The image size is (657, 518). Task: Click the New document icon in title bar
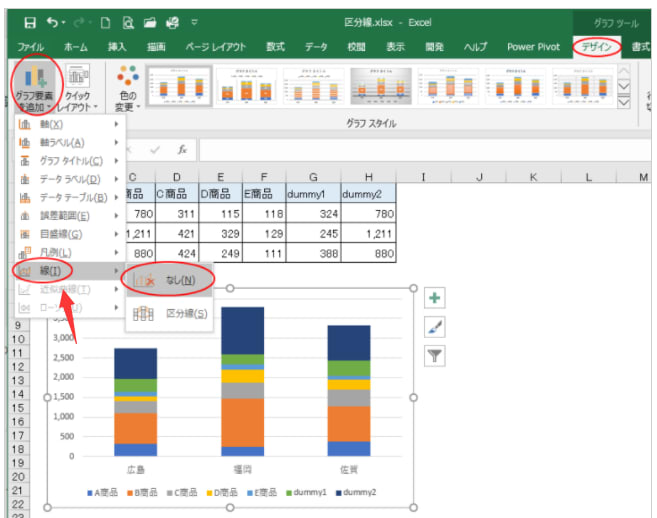[x=104, y=20]
